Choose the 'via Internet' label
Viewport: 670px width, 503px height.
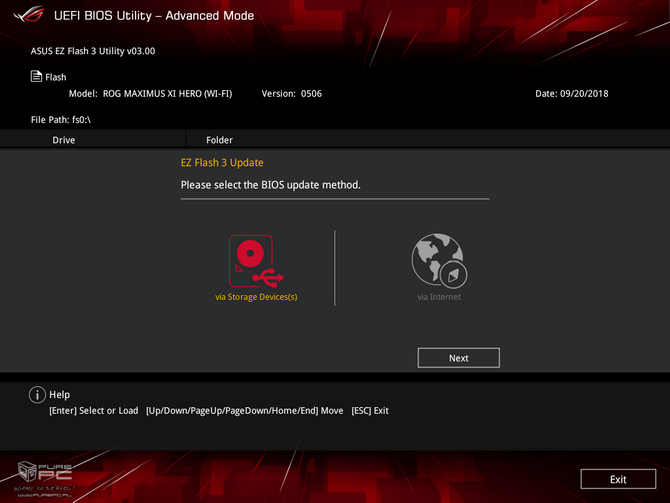coord(439,297)
